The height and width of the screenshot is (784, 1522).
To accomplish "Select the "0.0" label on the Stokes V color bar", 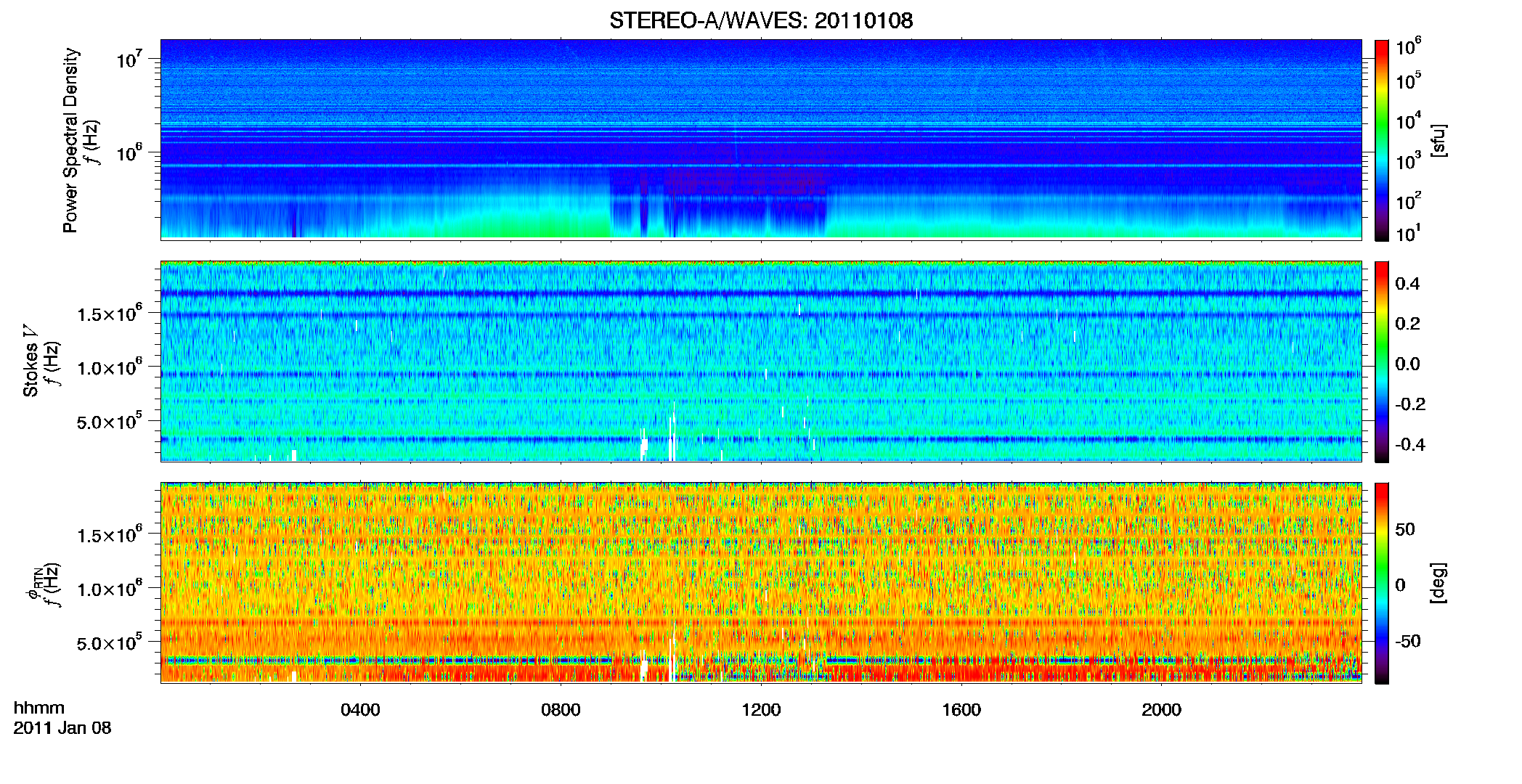I will click(1407, 364).
